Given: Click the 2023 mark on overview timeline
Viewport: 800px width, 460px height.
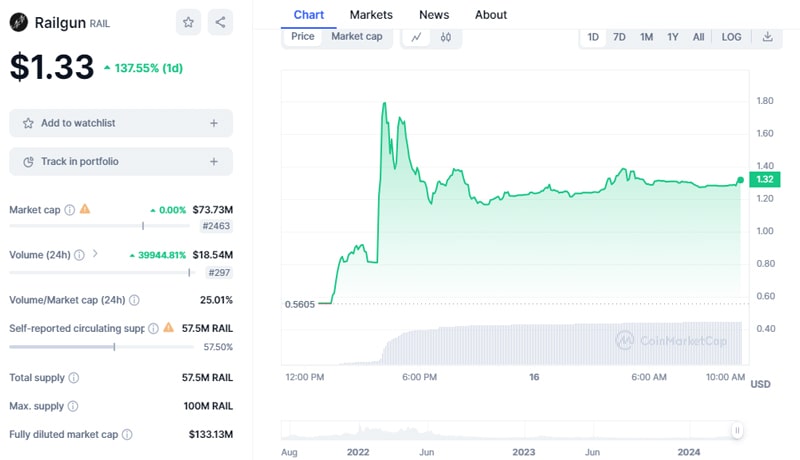Looking at the screenshot, I should [x=523, y=452].
